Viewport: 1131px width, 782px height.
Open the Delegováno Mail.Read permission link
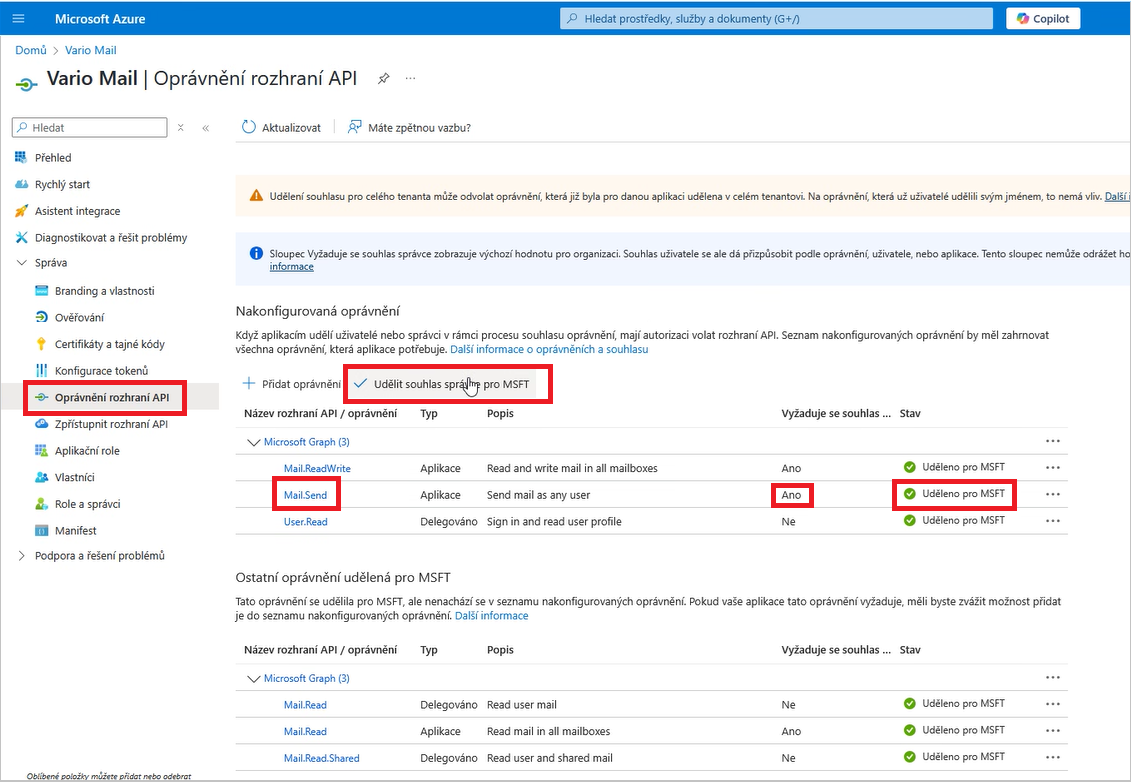pos(305,705)
